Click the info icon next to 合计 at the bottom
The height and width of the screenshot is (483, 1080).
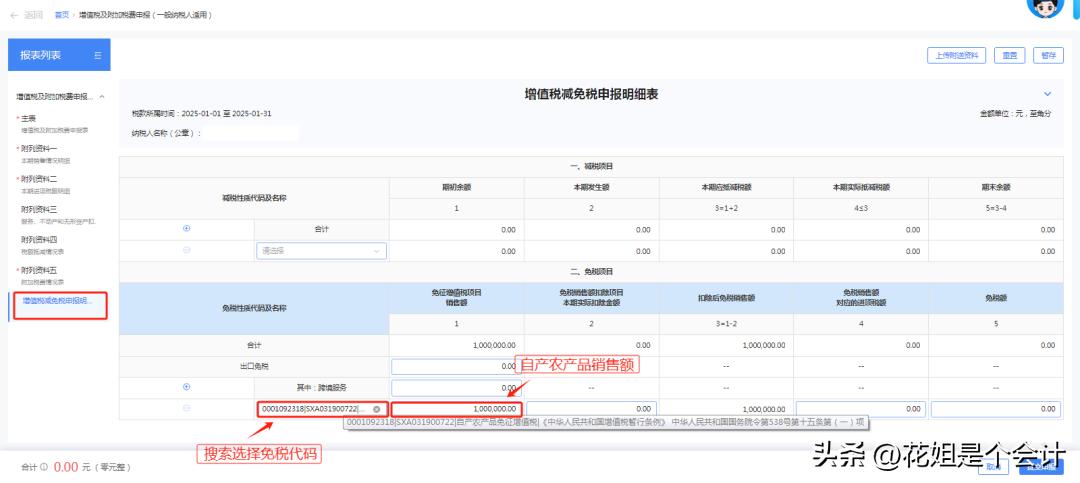pyautogui.click(x=45, y=466)
